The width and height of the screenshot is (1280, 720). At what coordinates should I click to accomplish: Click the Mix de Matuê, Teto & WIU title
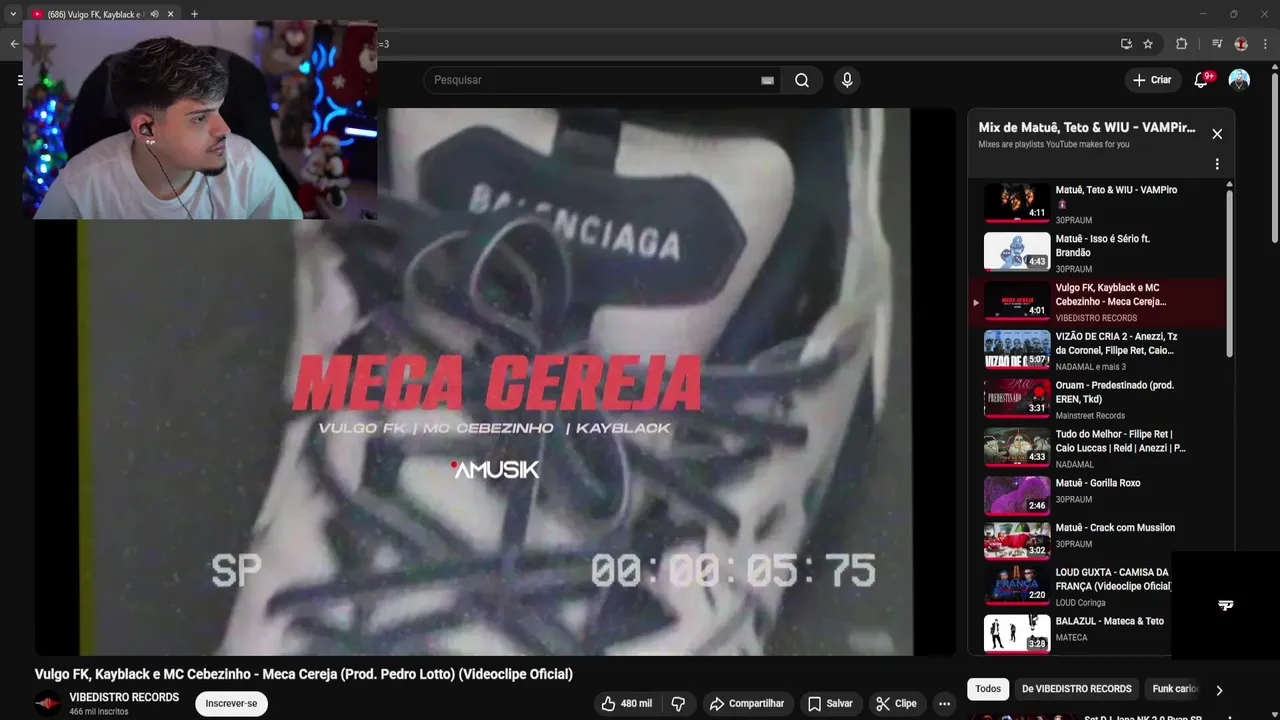click(x=1087, y=127)
